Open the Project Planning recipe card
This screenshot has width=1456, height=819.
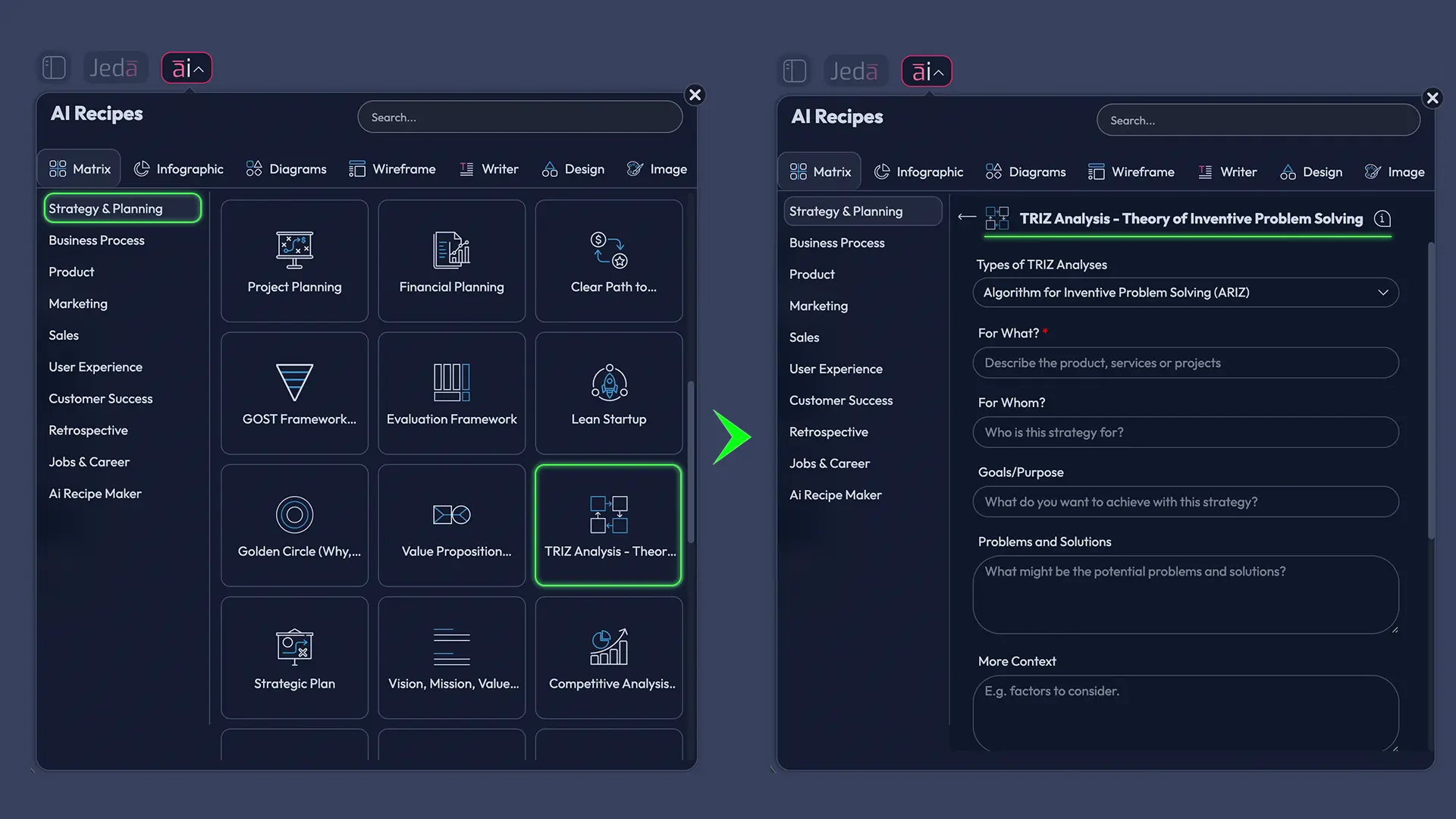294,261
